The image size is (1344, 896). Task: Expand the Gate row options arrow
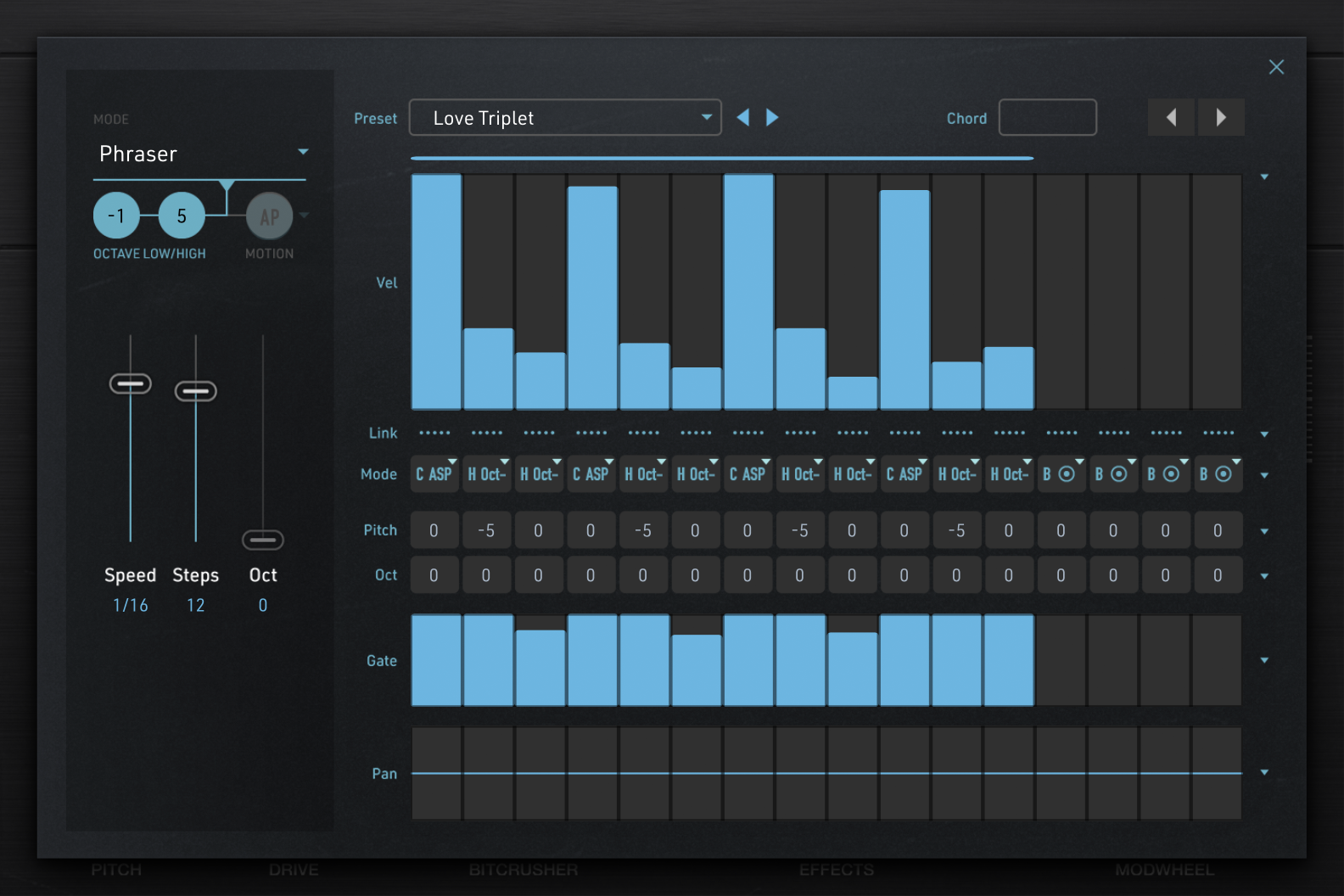tap(1264, 660)
